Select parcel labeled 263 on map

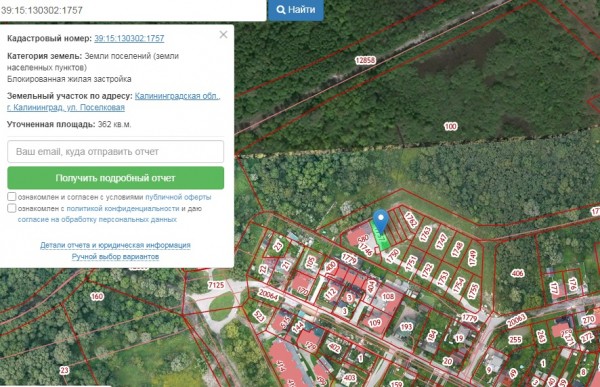point(541,336)
